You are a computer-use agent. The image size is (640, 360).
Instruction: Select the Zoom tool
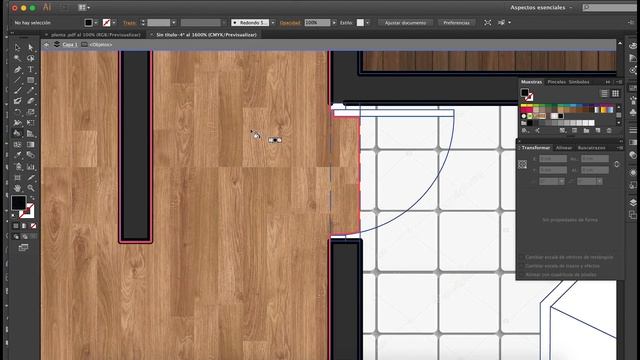pyautogui.click(x=31, y=188)
